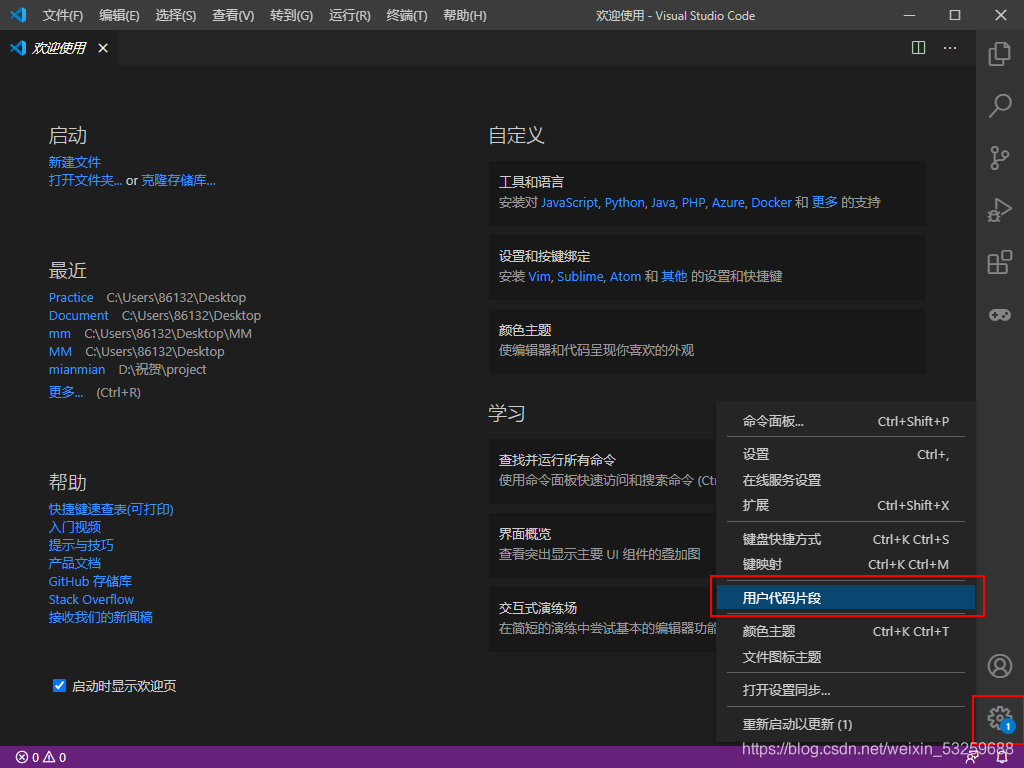Choose 设置 in the gear menu

pos(846,455)
